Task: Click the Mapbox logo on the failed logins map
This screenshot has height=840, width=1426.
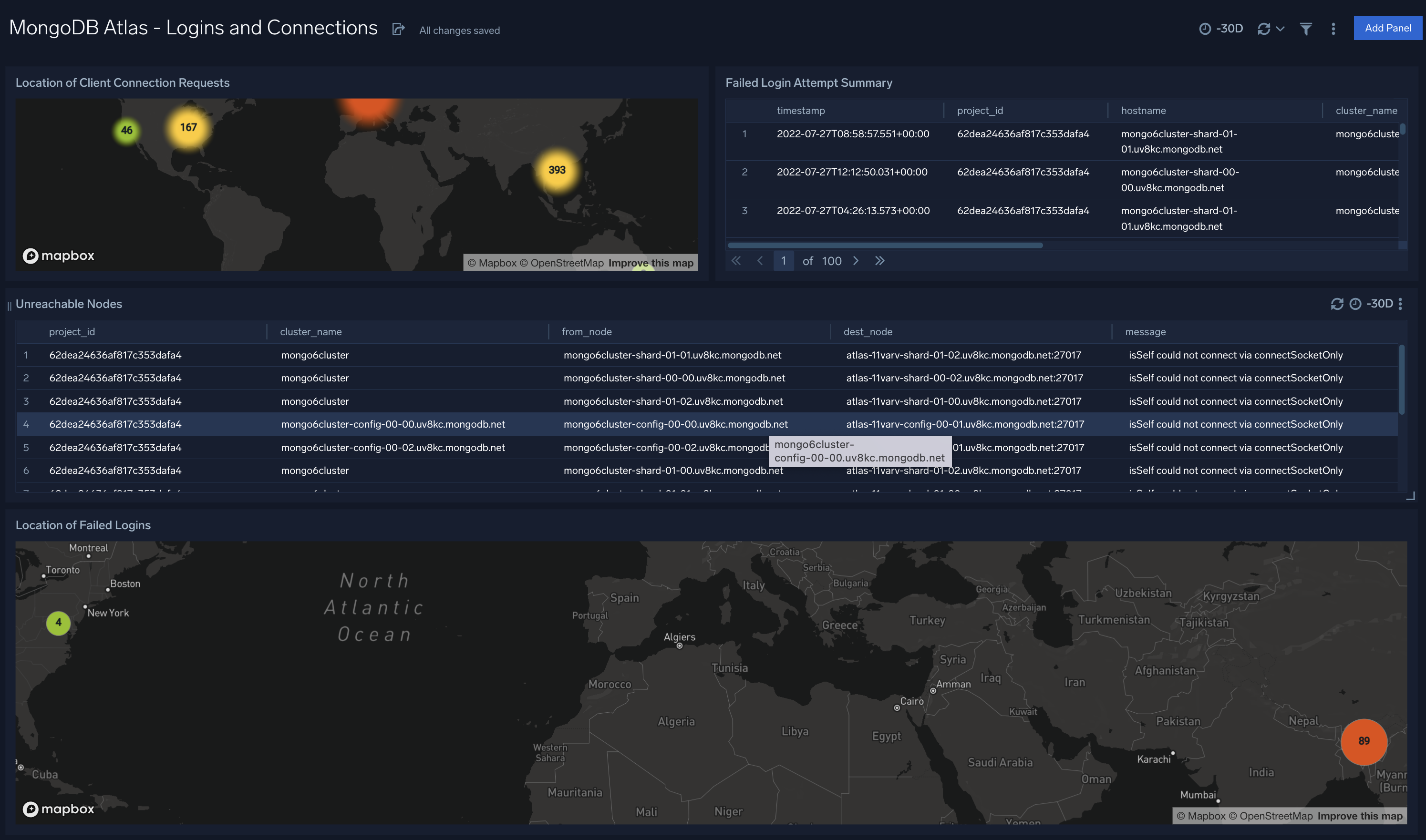Action: pos(58,809)
